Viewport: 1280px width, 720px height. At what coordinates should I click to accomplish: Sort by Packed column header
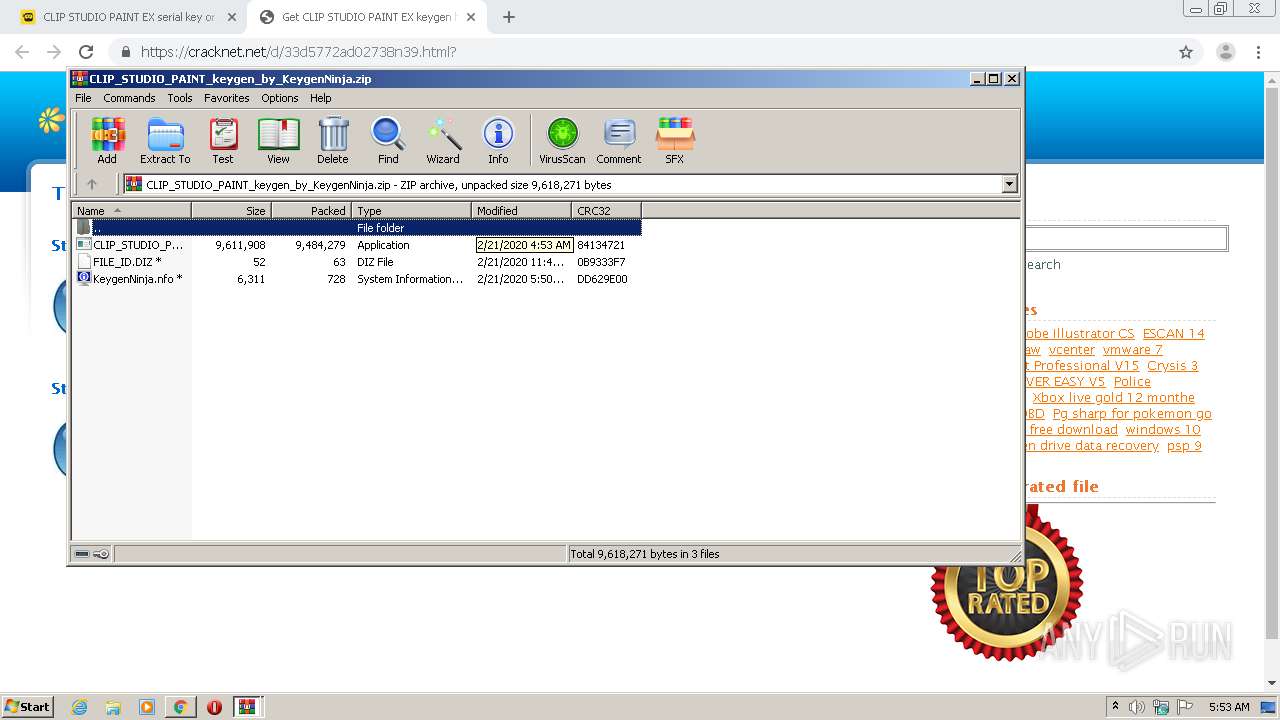(x=311, y=210)
